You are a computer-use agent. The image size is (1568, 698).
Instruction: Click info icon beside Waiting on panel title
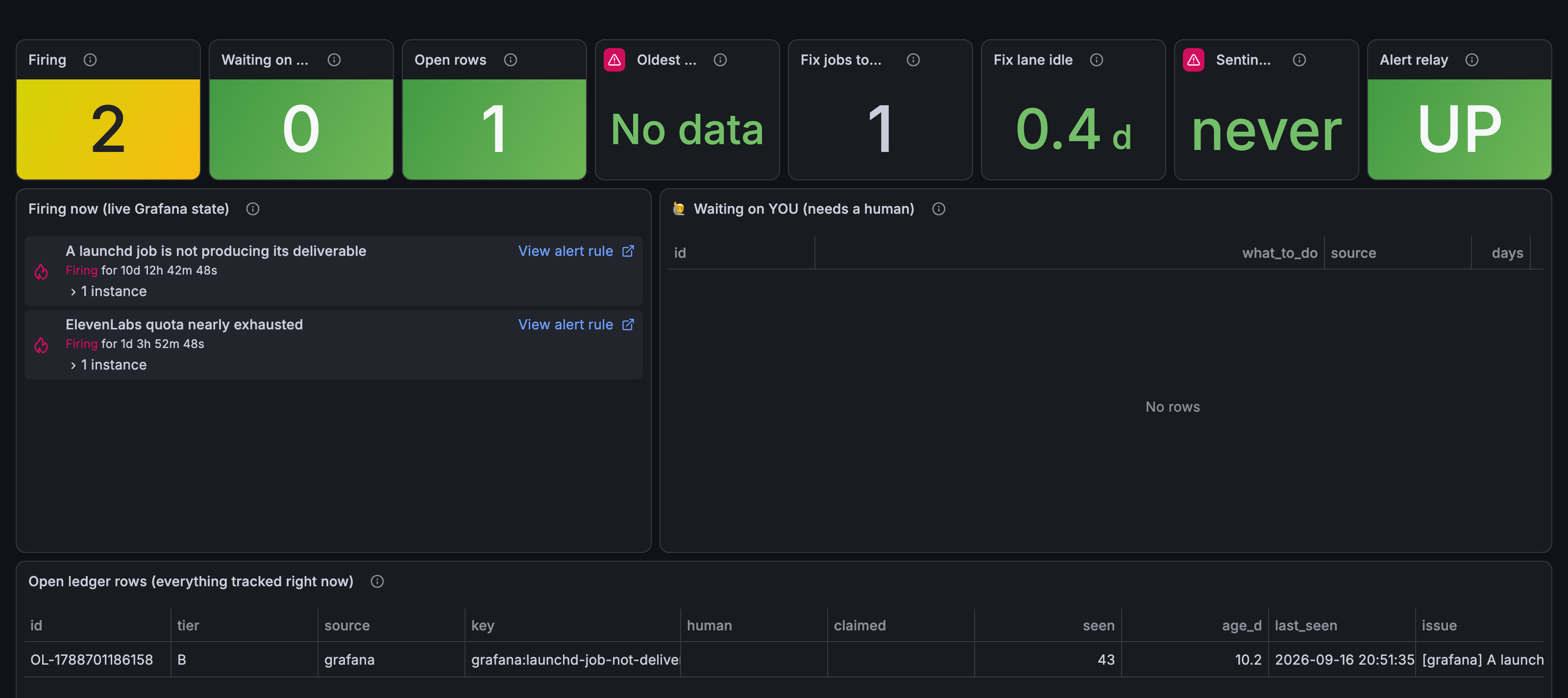point(334,60)
